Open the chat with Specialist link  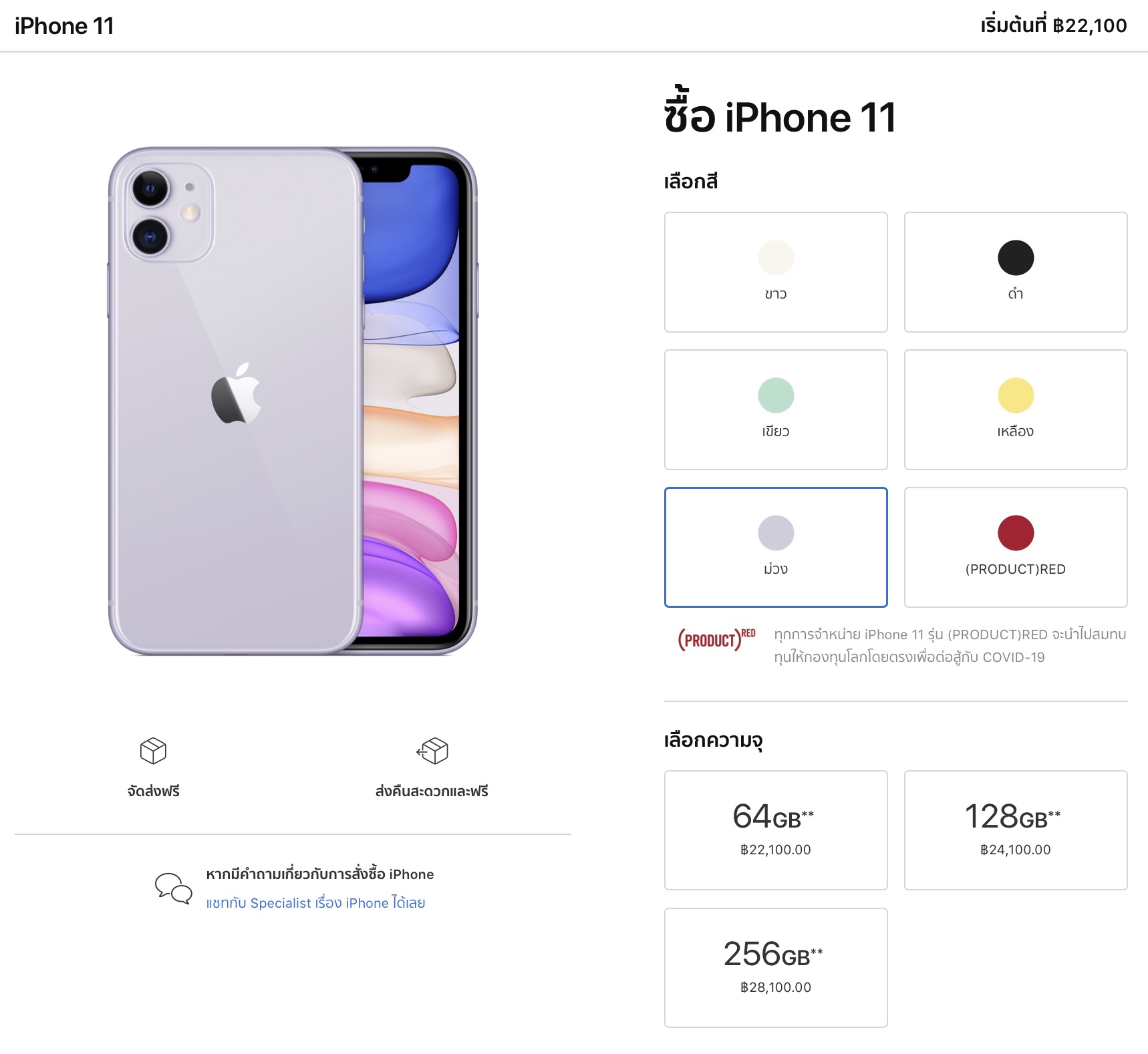[x=315, y=902]
